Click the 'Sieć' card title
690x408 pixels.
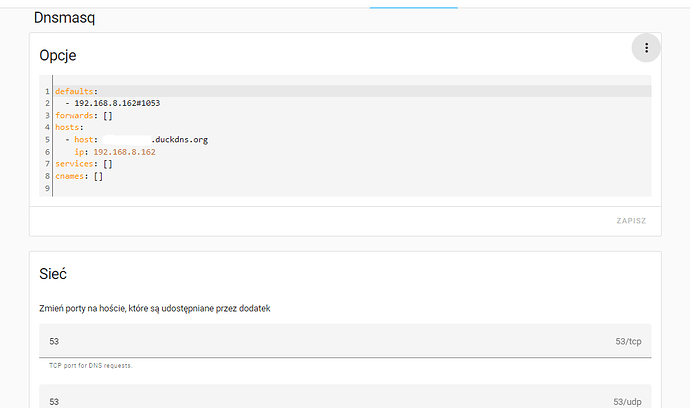pyautogui.click(x=53, y=274)
